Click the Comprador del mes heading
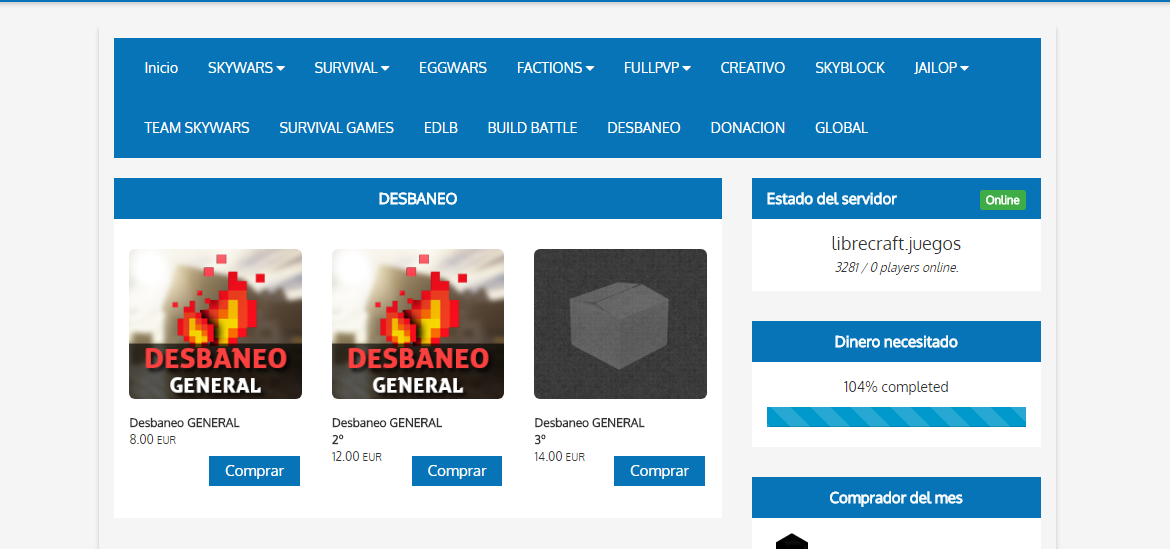 [x=896, y=498]
